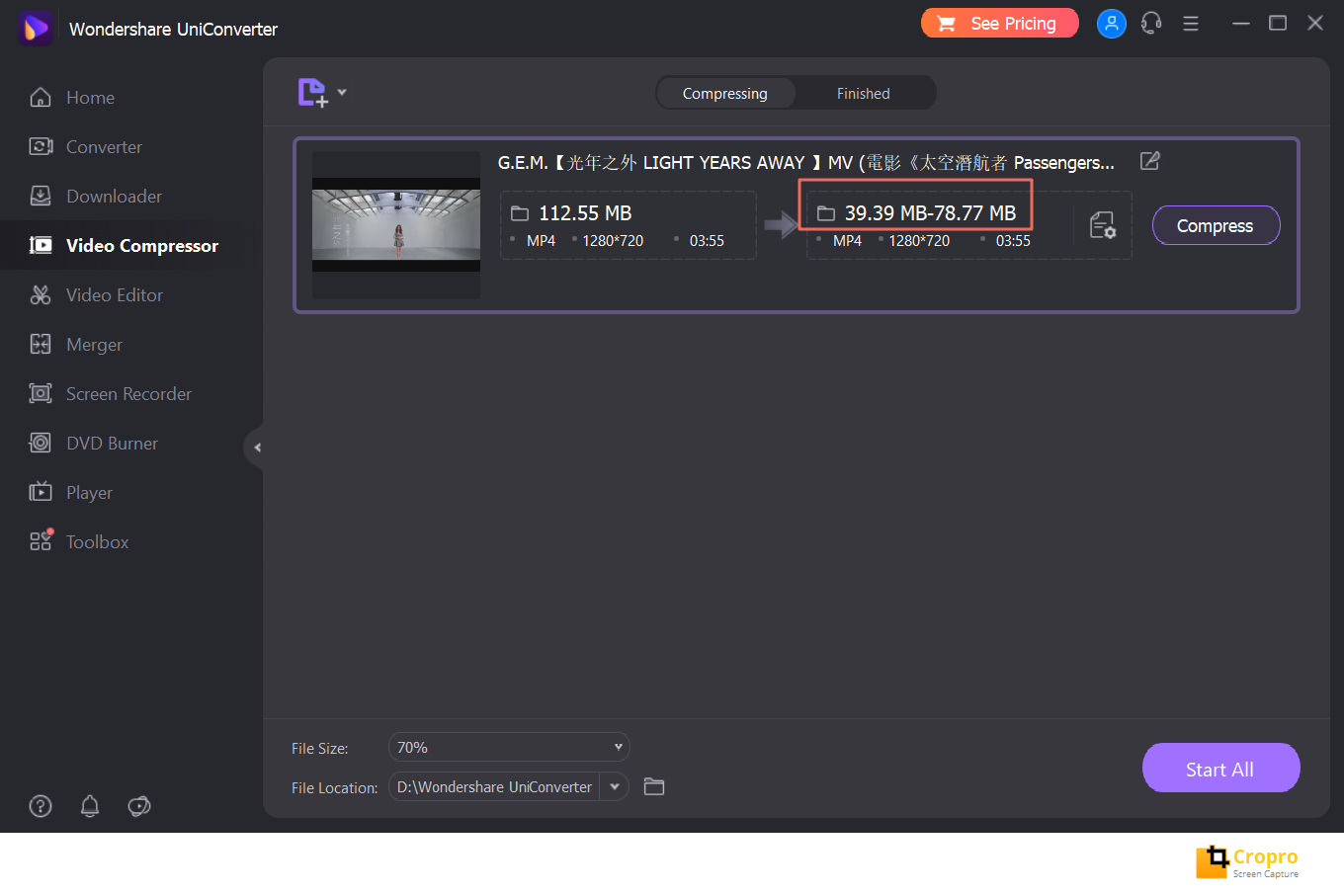1344x896 pixels.
Task: Open See Pricing page
Action: point(999,22)
